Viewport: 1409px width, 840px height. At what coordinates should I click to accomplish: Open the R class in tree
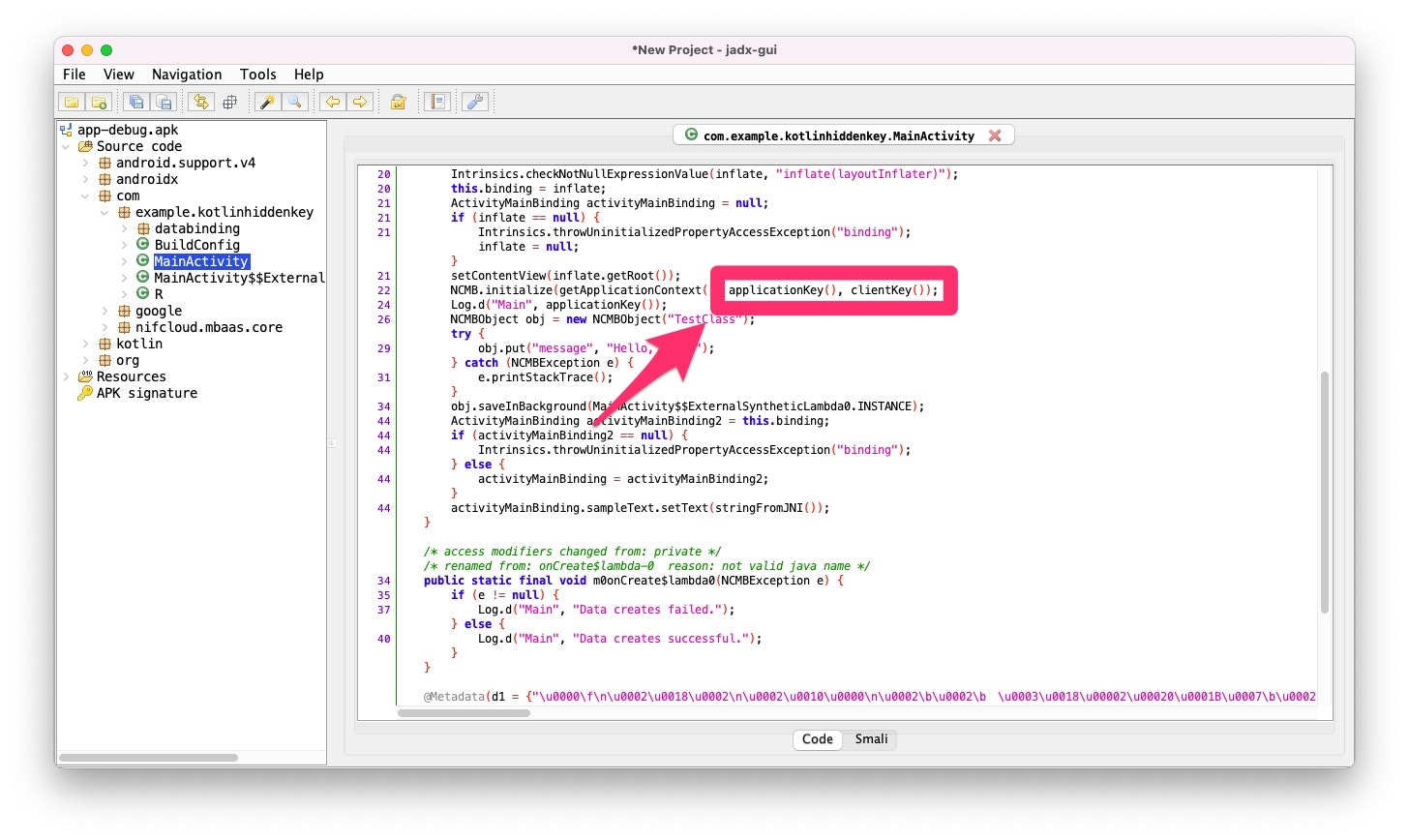click(159, 295)
